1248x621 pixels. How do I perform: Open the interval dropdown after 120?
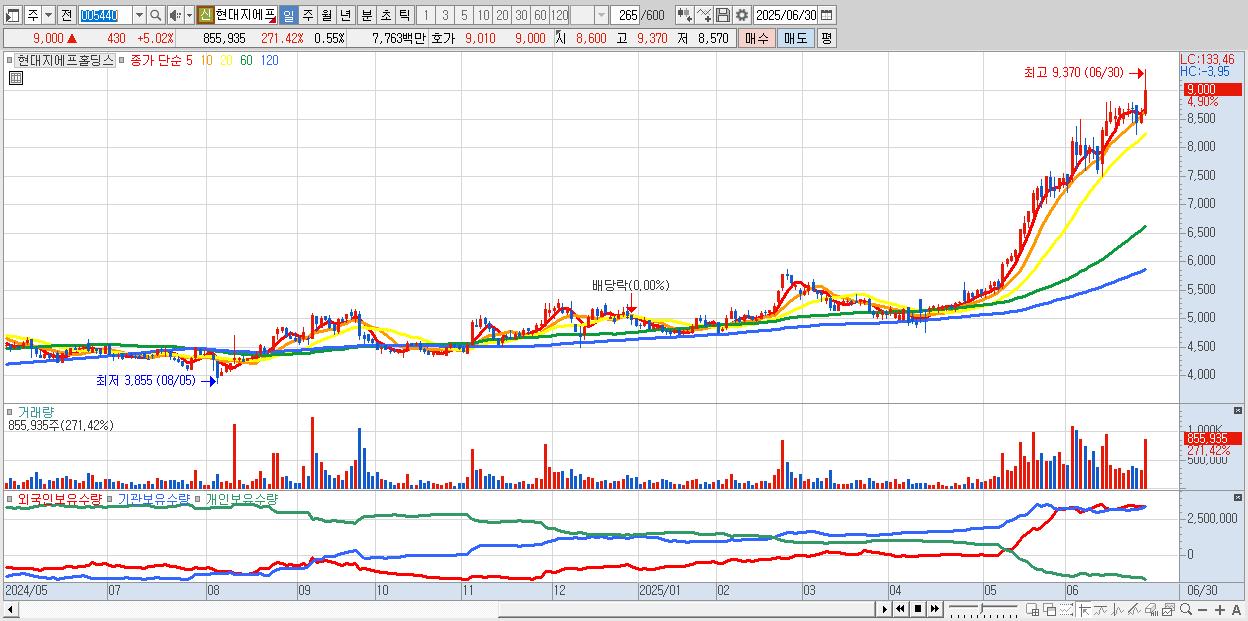(x=601, y=15)
